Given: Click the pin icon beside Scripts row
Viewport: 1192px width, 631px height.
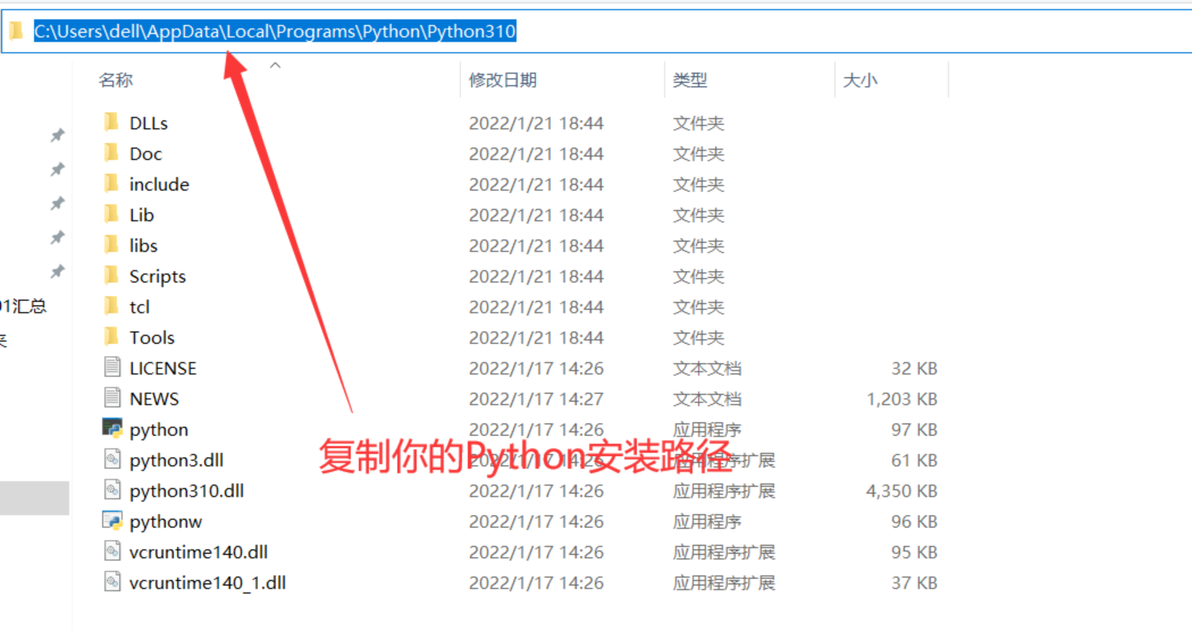Looking at the screenshot, I should (x=57, y=271).
